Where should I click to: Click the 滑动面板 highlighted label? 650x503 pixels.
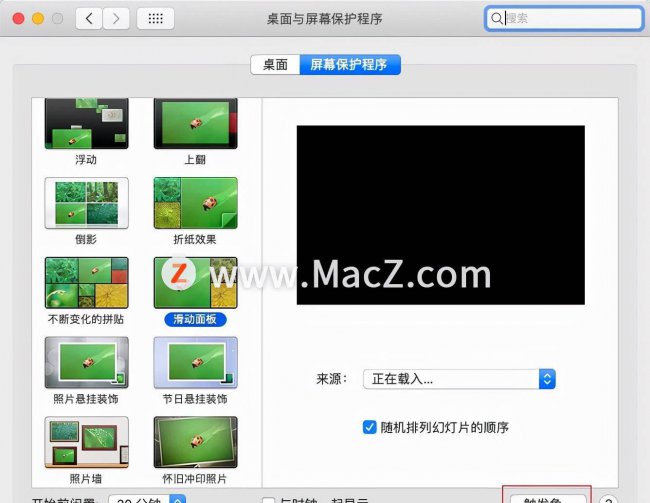pyautogui.click(x=195, y=319)
